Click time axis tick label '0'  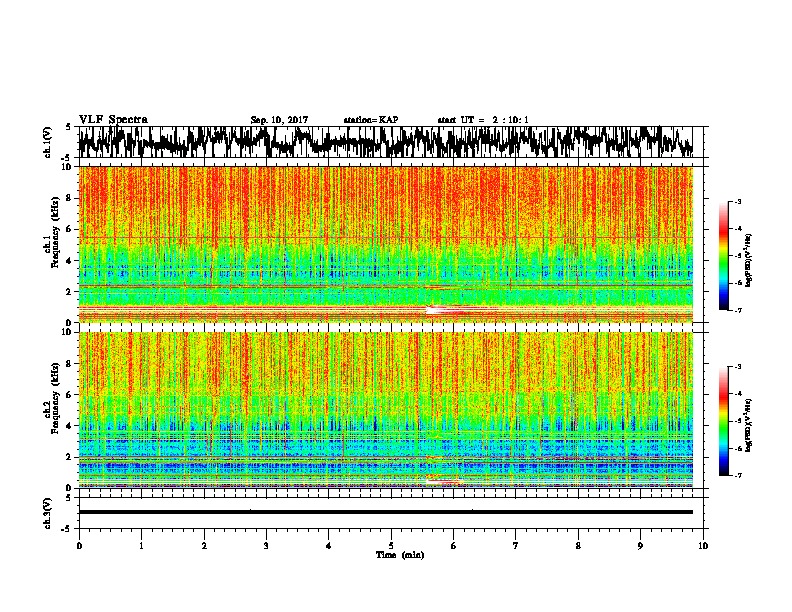(79, 545)
